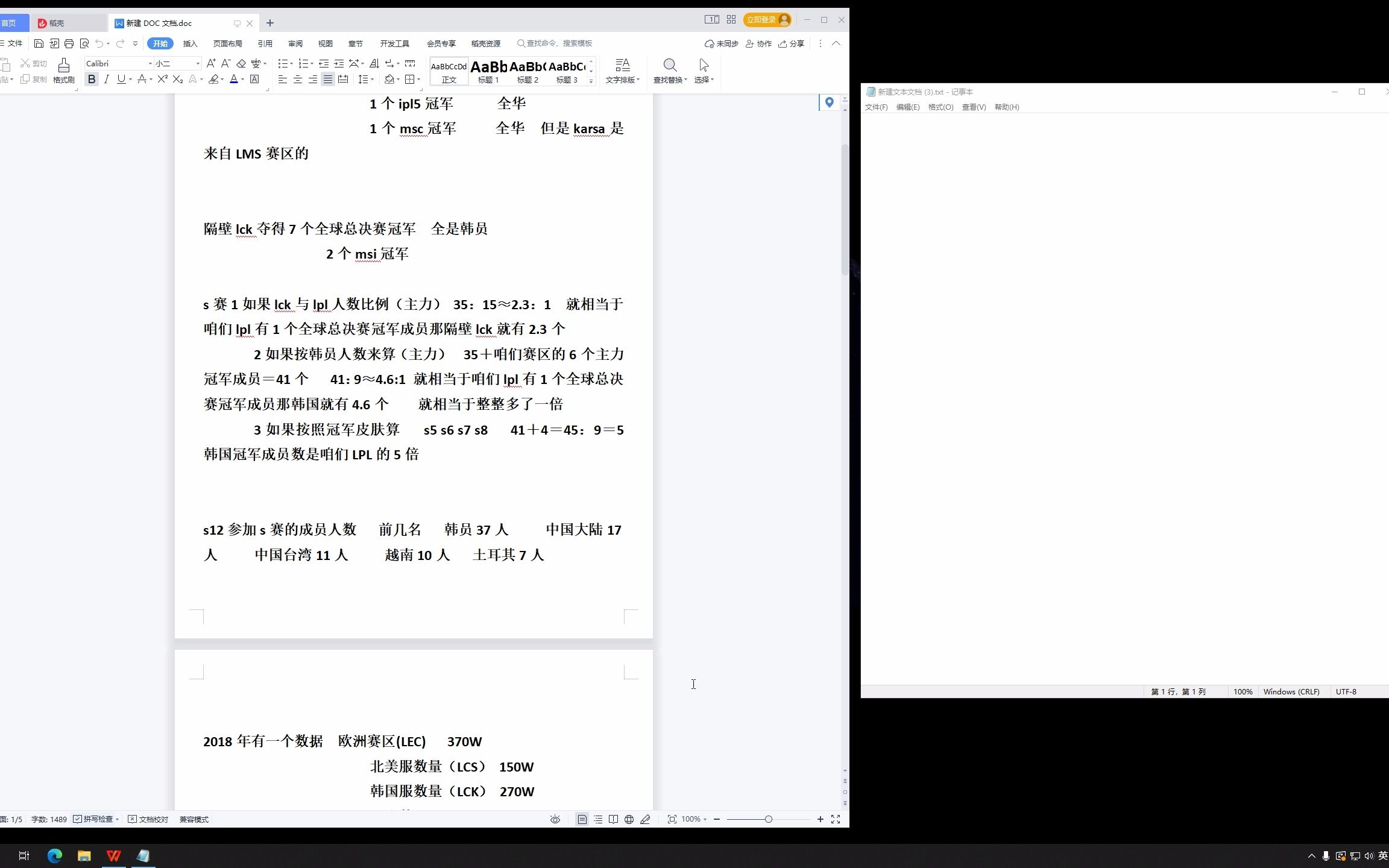This screenshot has height=868, width=1389.
Task: Open Text Layout (文字排版) tool
Action: click(x=622, y=71)
